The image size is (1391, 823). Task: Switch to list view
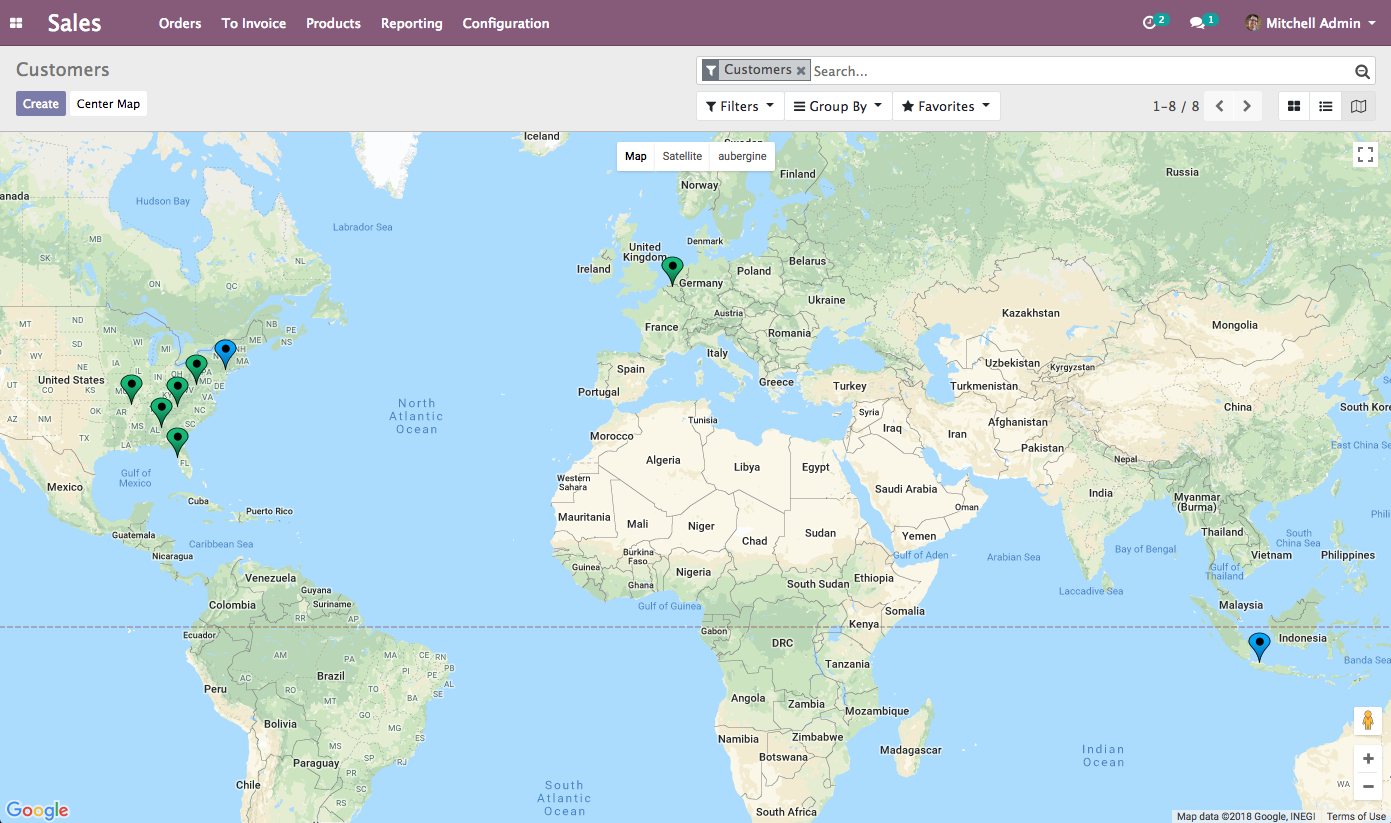click(1326, 106)
